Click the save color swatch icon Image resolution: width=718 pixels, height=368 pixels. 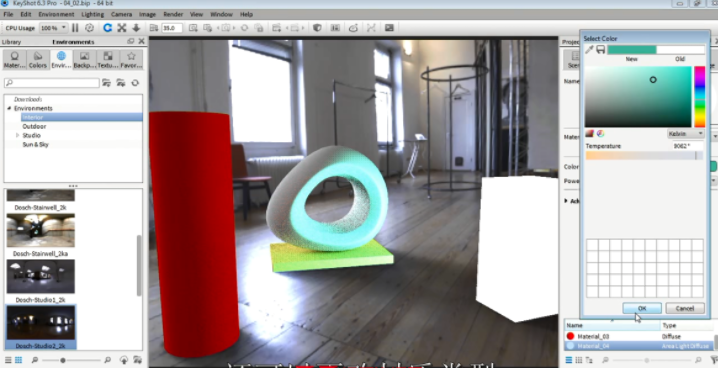click(600, 49)
